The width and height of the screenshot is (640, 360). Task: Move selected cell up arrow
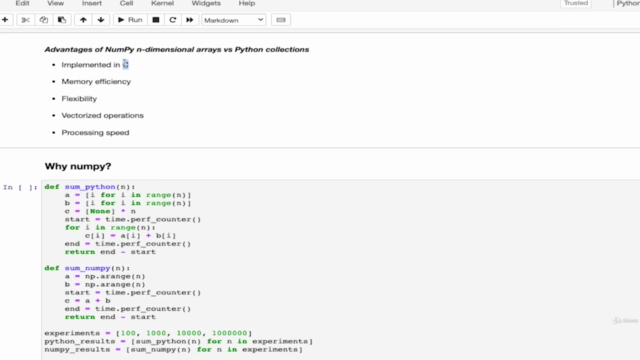coord(83,20)
